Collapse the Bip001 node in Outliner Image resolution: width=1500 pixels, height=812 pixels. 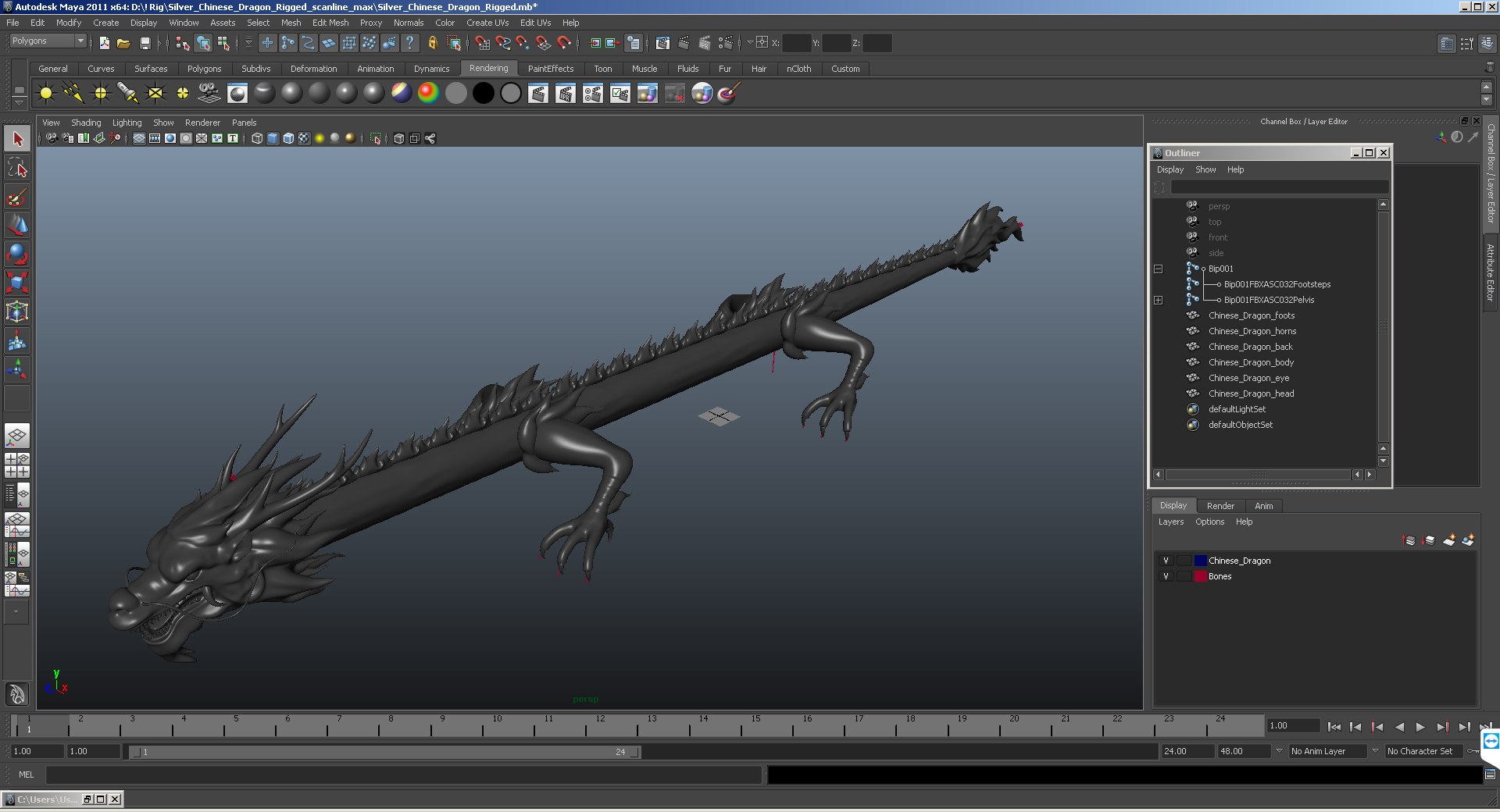(1158, 269)
